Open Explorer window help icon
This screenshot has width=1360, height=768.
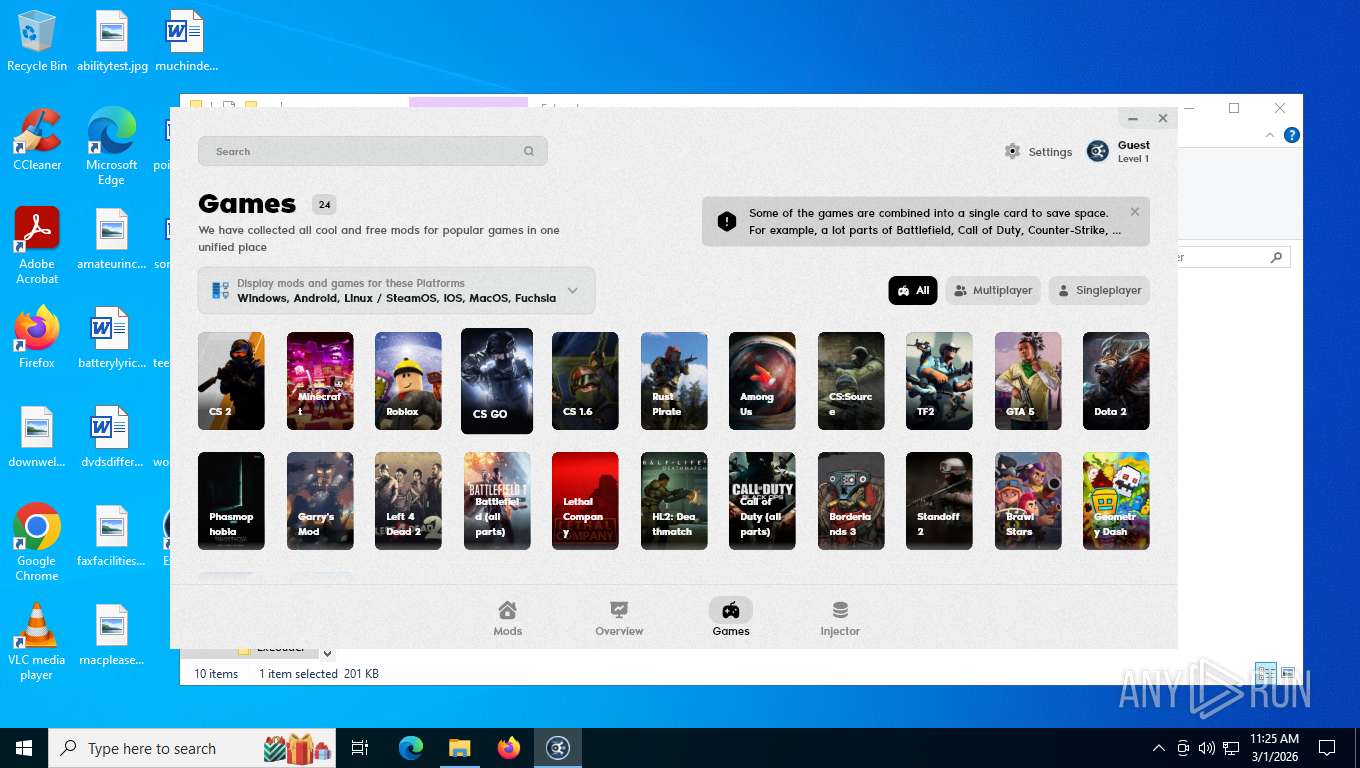pos(1292,135)
